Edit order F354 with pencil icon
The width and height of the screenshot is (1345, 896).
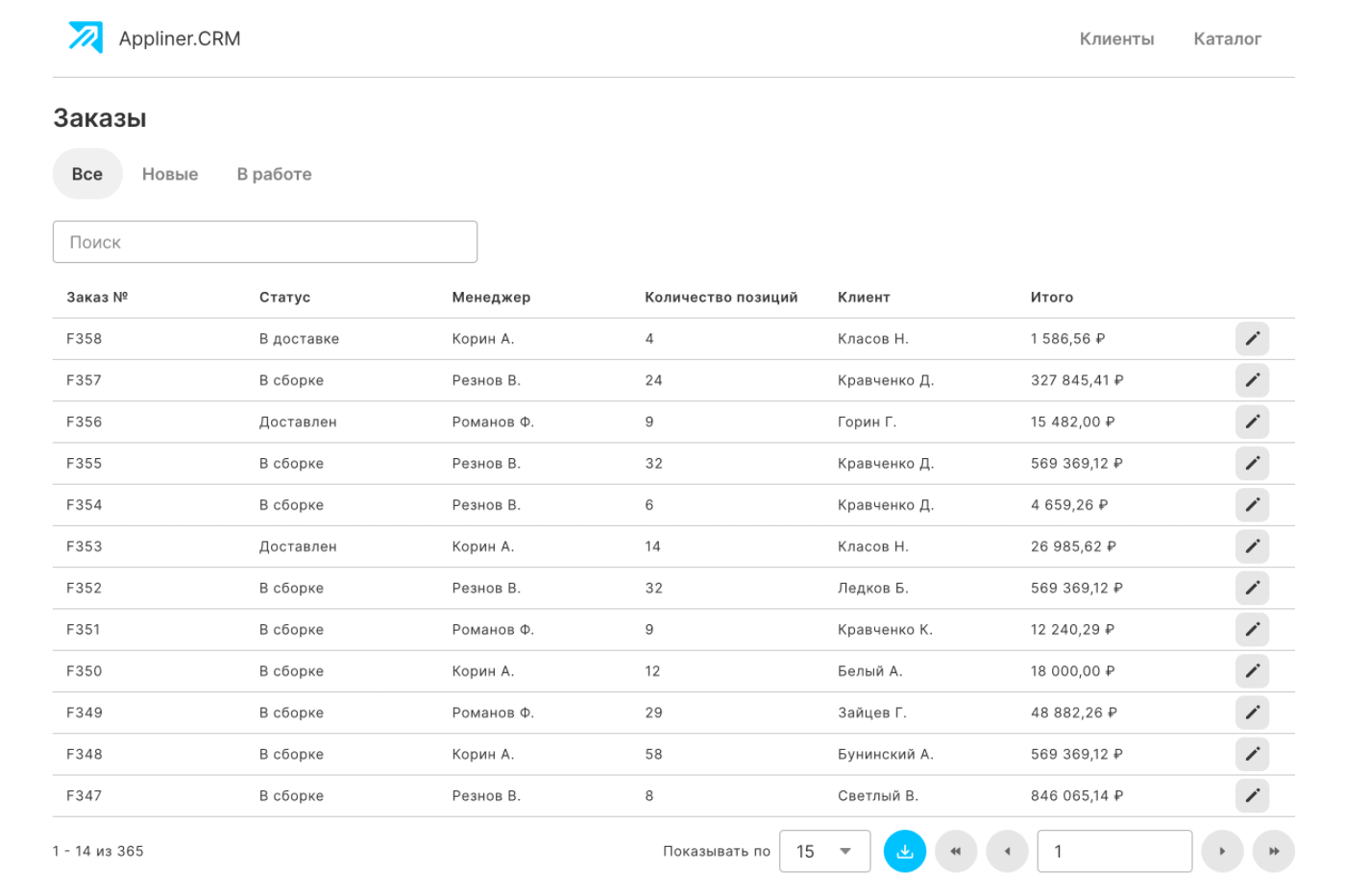coord(1252,505)
